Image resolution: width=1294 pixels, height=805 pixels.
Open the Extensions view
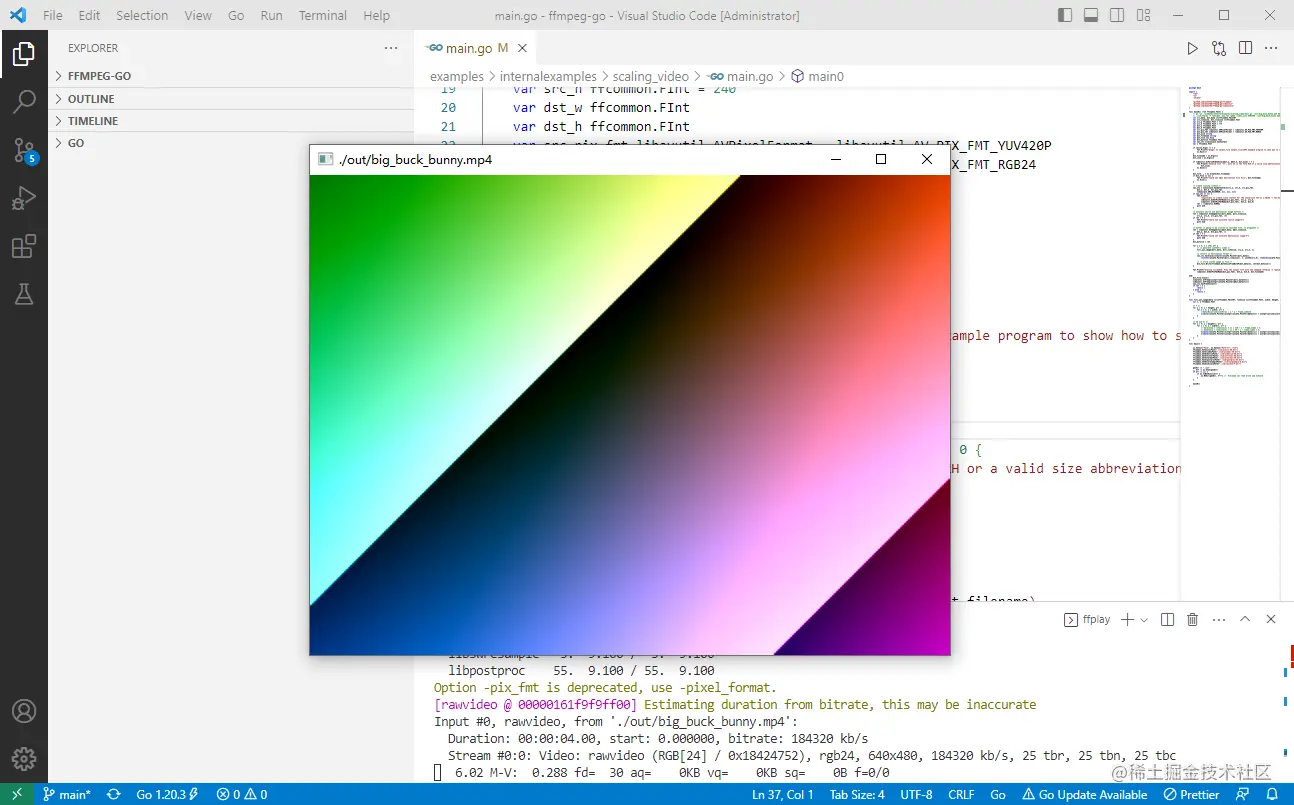click(x=24, y=246)
